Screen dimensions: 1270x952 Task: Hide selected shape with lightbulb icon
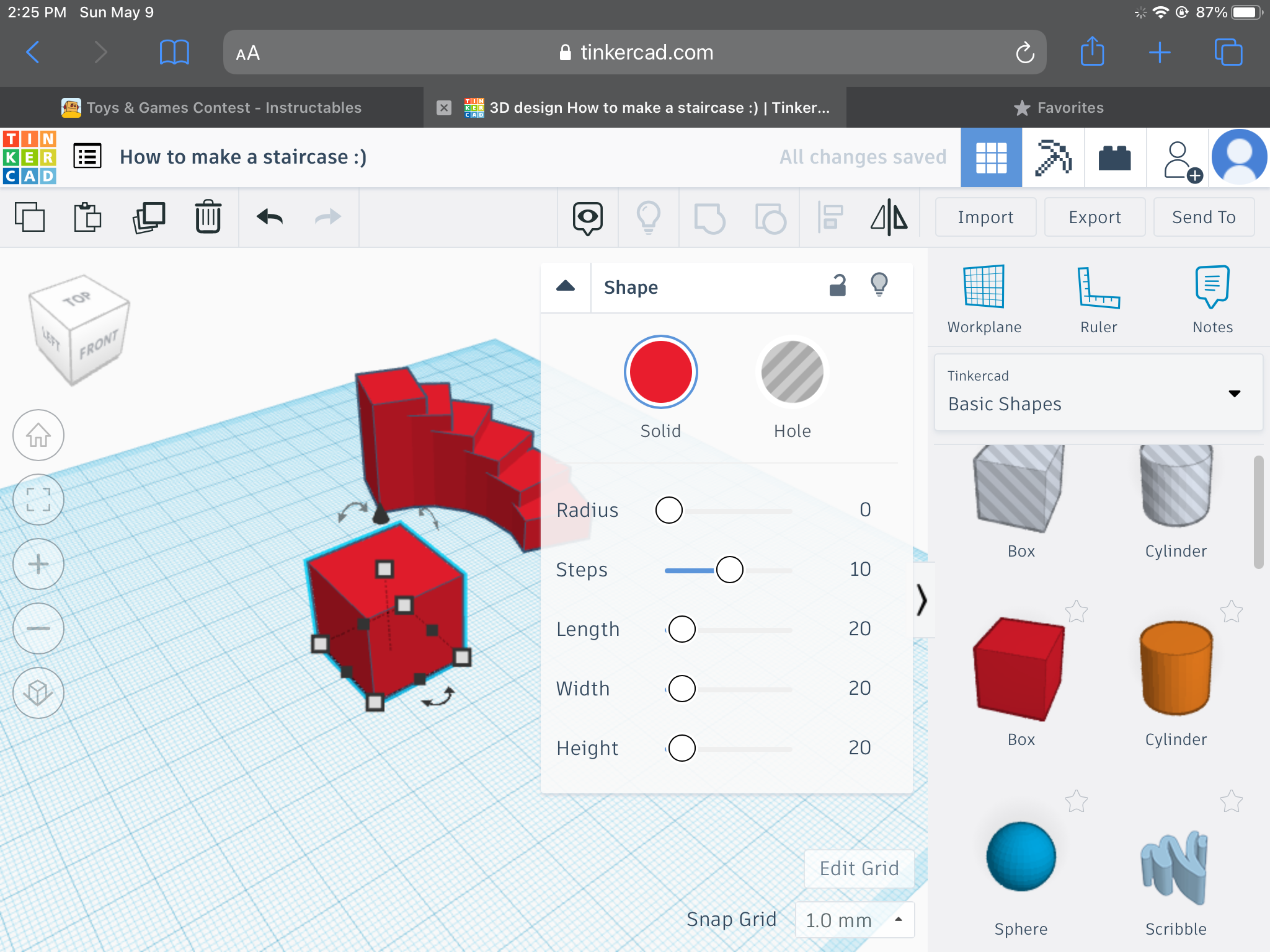tap(879, 285)
